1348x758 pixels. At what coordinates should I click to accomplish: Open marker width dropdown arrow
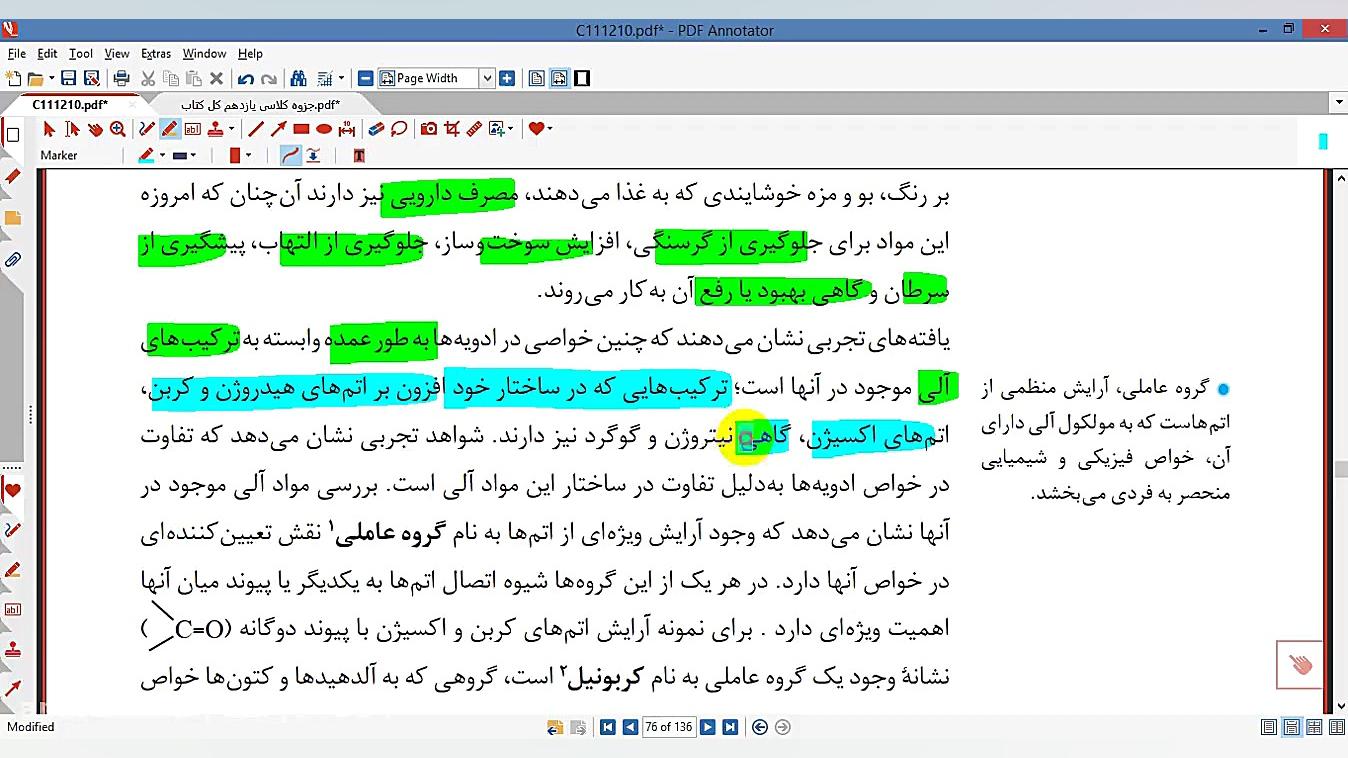click(193, 155)
